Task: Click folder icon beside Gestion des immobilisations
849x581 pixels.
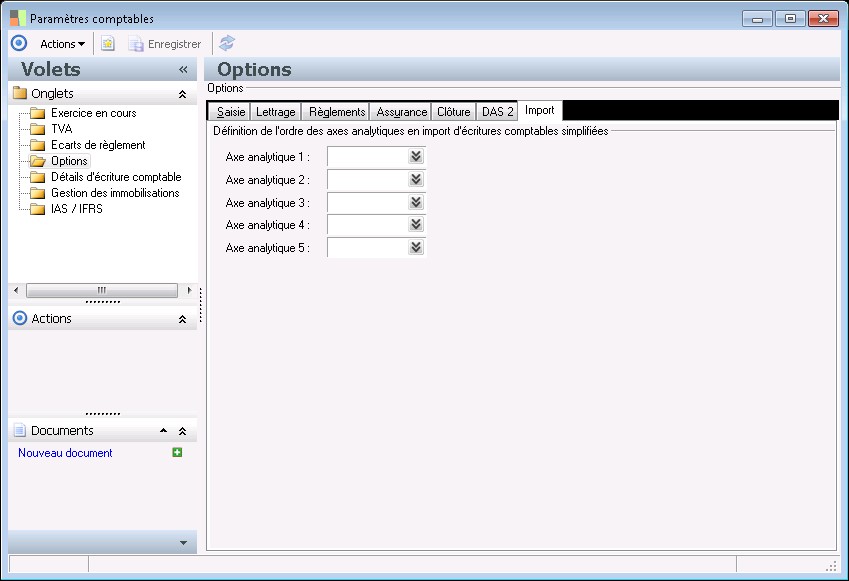Action: click(37, 193)
